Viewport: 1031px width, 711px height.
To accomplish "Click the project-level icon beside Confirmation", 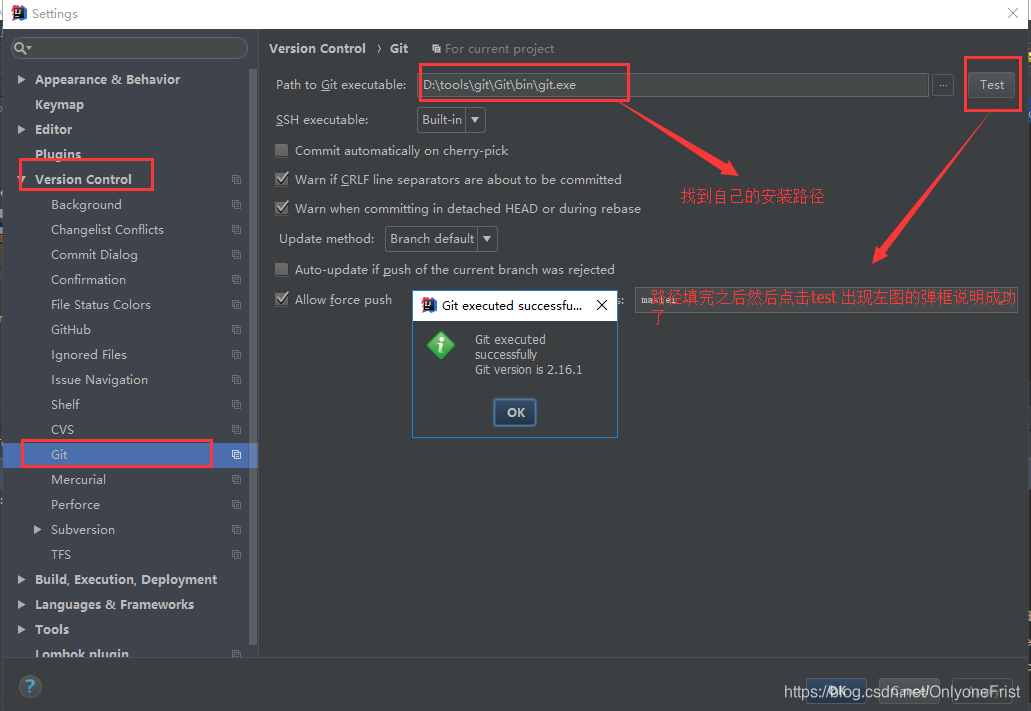I will pyautogui.click(x=237, y=280).
